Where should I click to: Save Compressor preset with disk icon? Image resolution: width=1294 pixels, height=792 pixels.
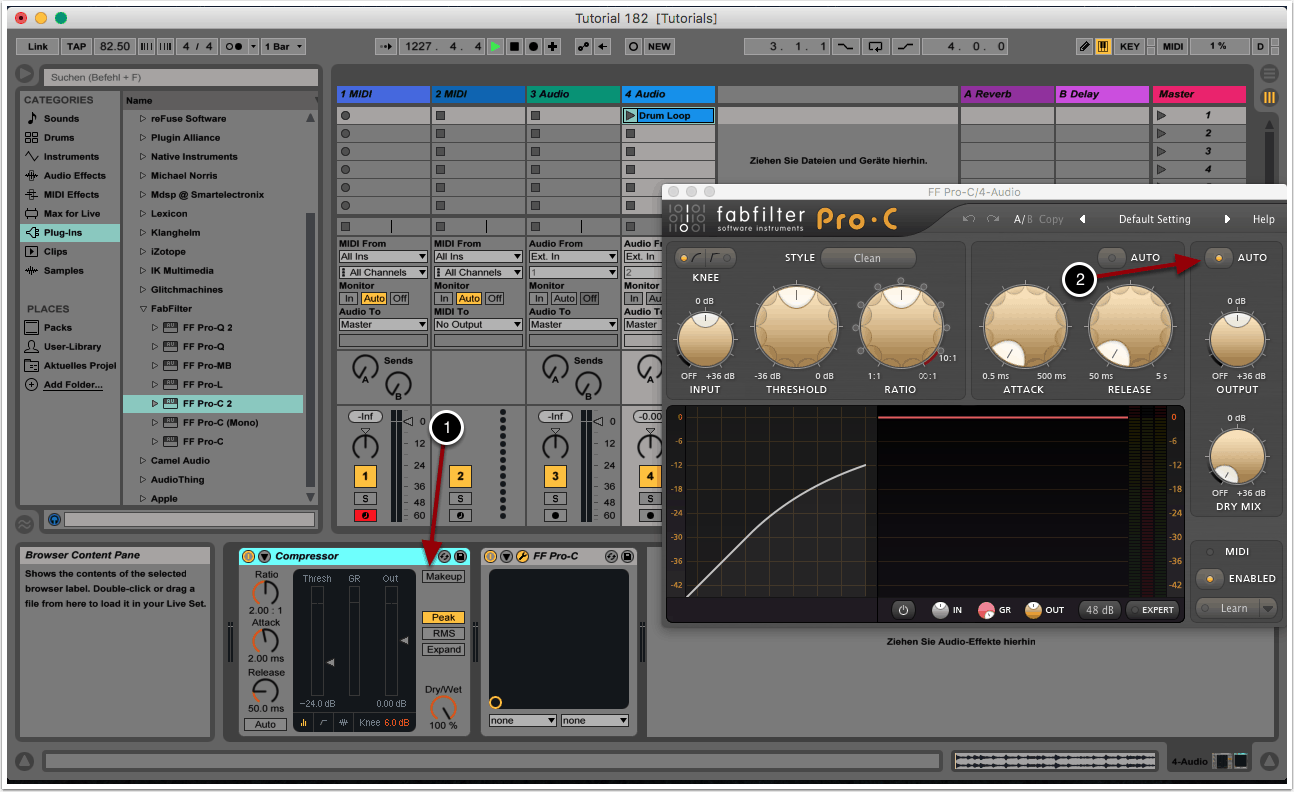pos(460,556)
